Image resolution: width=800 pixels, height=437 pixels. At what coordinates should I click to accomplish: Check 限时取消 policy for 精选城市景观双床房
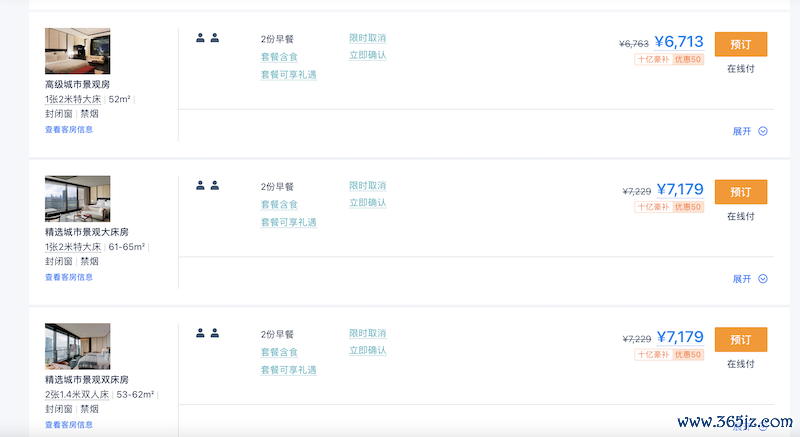(367, 333)
